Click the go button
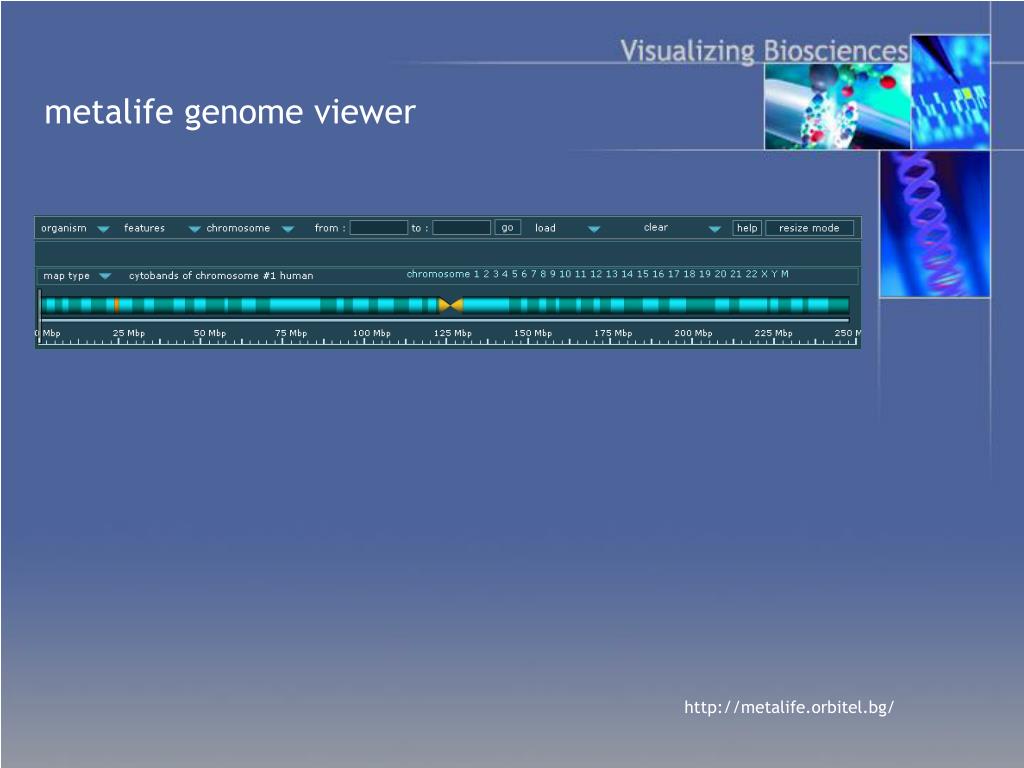Image resolution: width=1024 pixels, height=768 pixels. tap(507, 227)
